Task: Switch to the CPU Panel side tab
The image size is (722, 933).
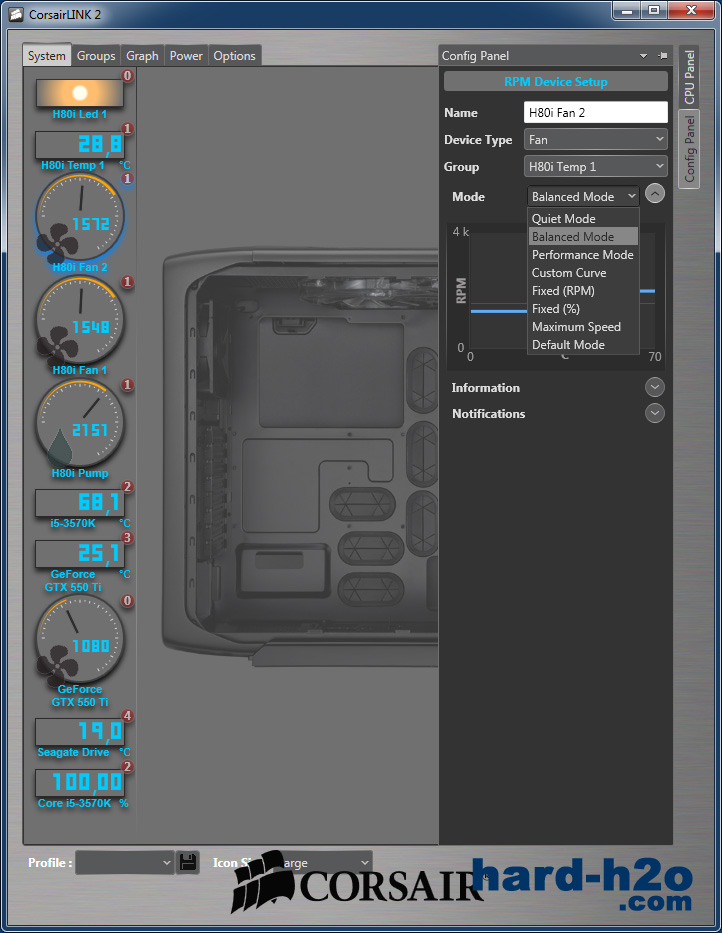Action: pos(689,77)
